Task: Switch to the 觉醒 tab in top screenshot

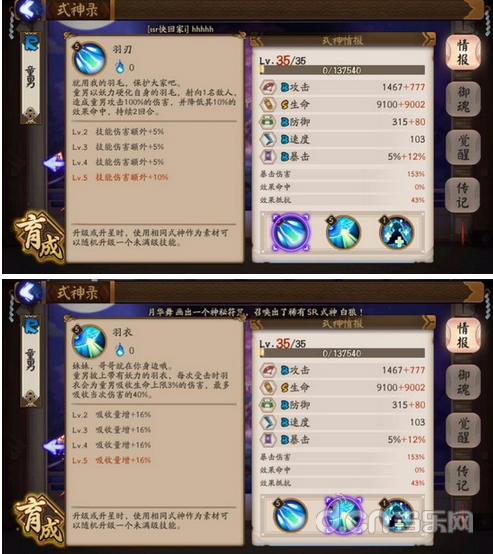Action: pos(463,147)
